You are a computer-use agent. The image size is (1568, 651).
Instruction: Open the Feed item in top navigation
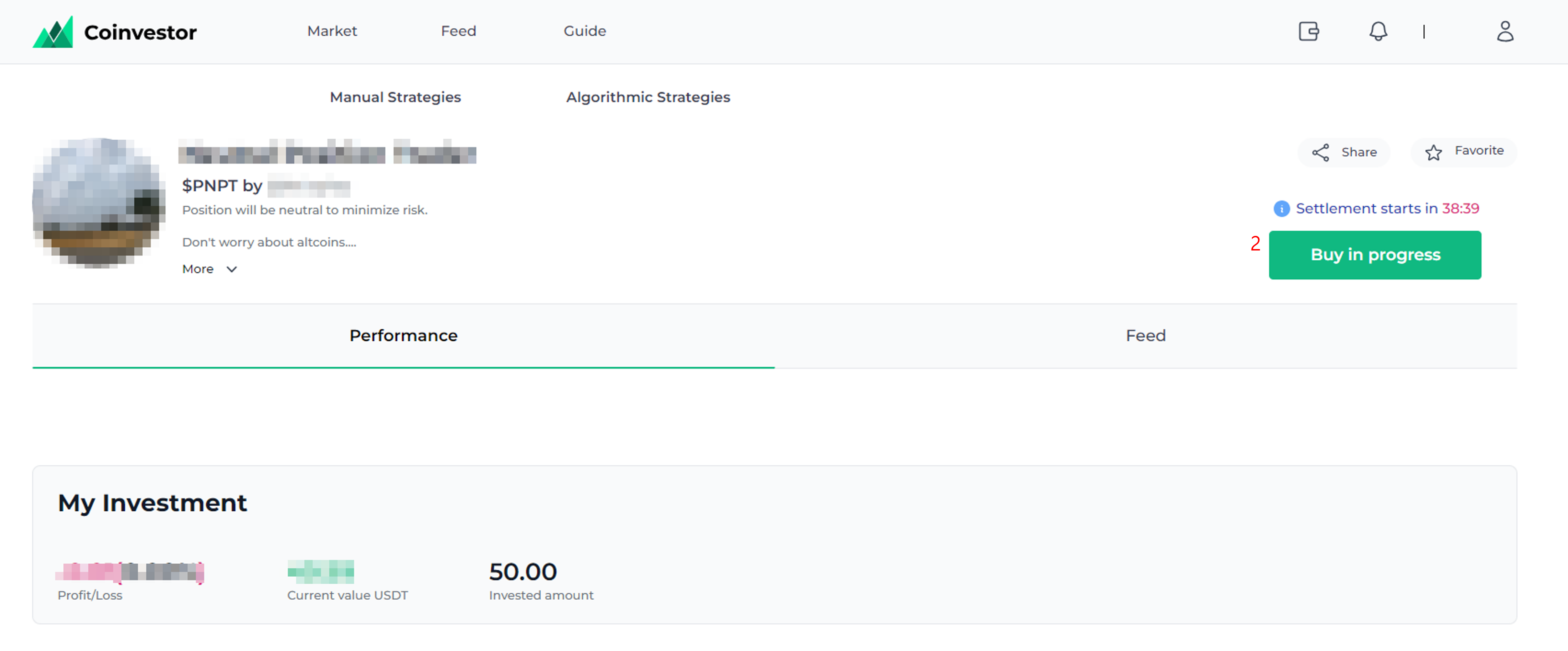point(458,31)
